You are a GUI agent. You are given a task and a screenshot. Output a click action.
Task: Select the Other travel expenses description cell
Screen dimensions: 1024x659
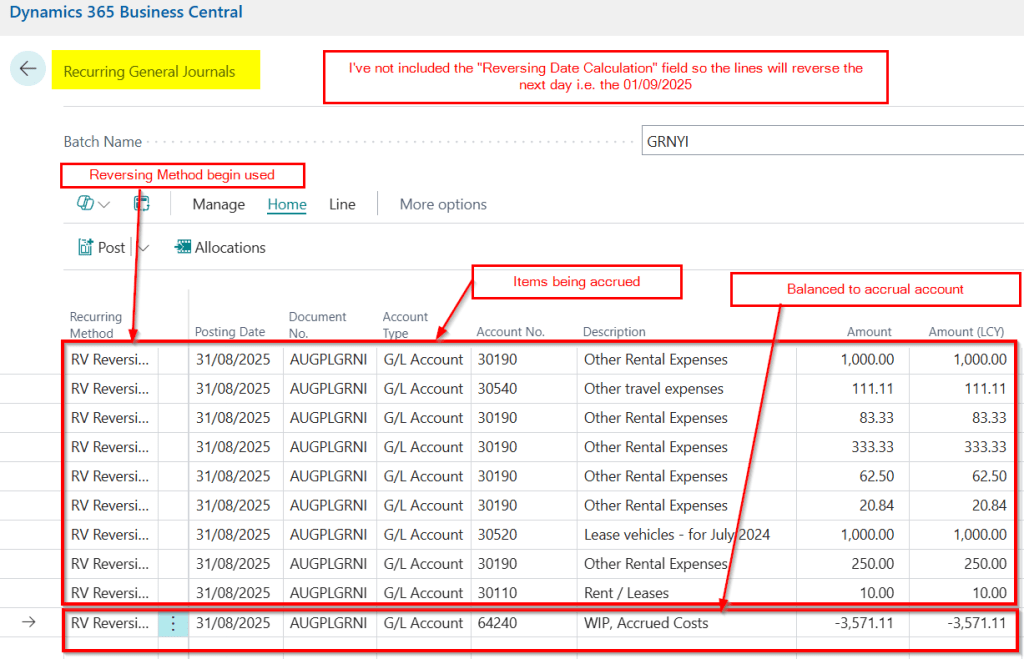654,389
